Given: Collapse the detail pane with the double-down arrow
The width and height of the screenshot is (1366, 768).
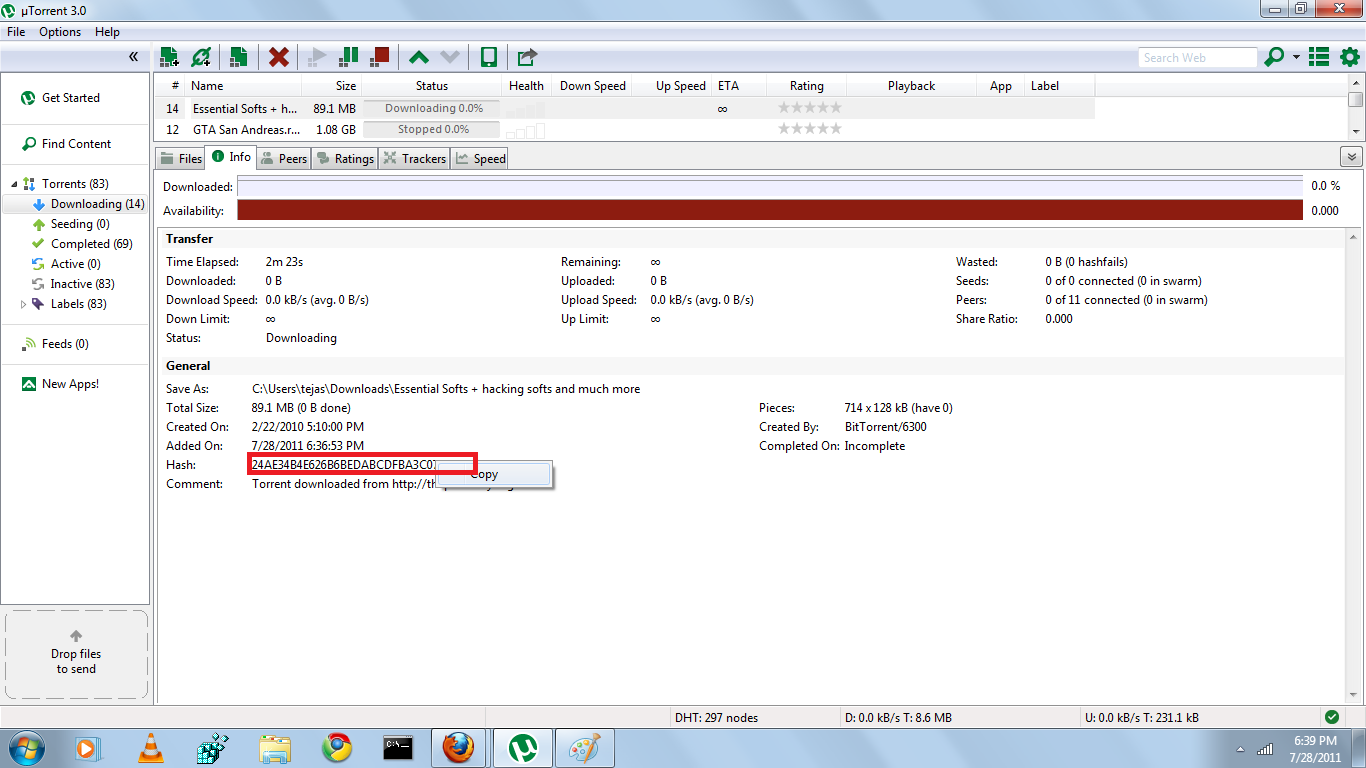Looking at the screenshot, I should coord(1351,157).
